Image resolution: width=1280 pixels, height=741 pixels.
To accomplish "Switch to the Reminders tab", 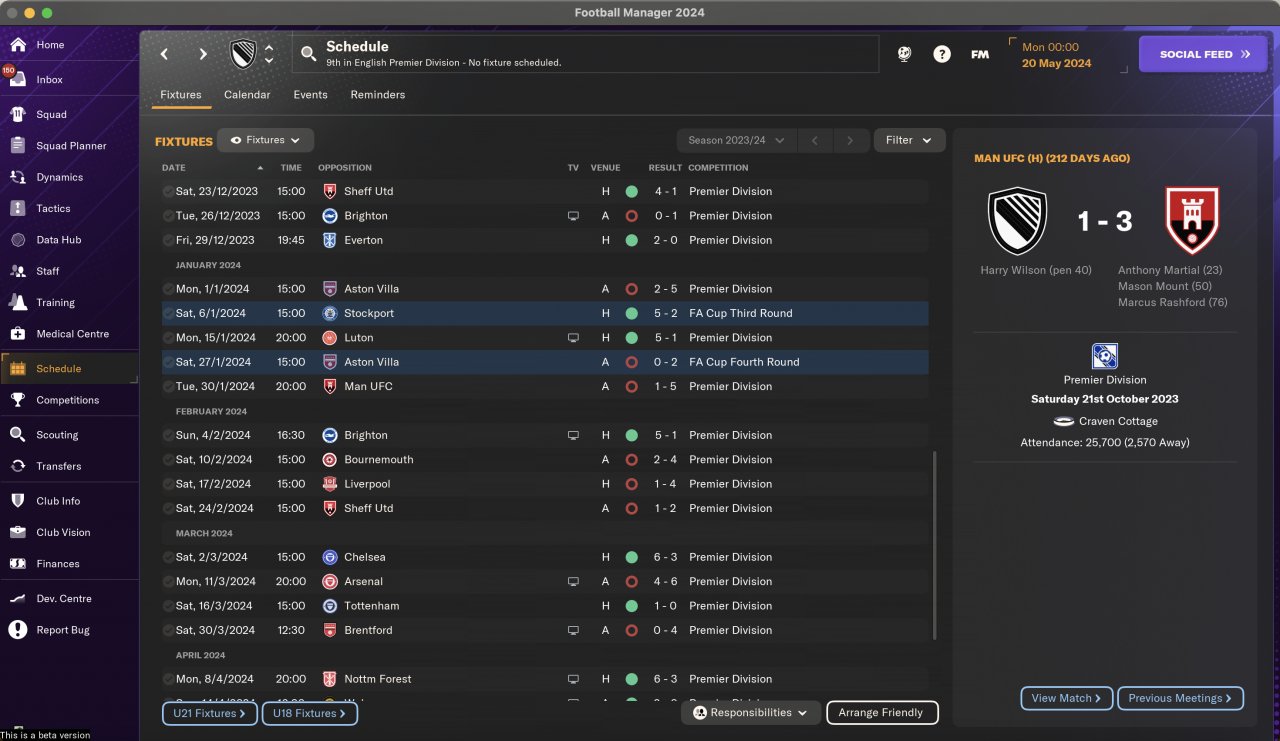I will (x=378, y=95).
